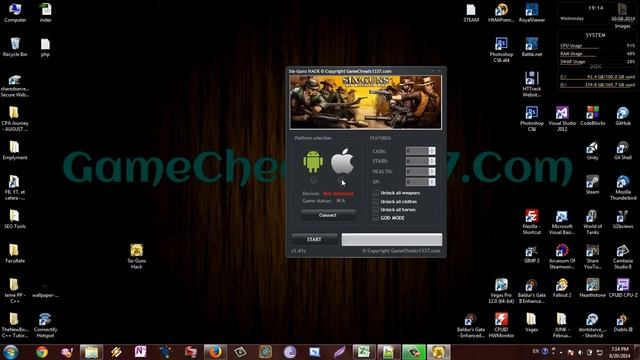Enable Unlock all clothes checkbox
The image size is (640, 360).
376,201
